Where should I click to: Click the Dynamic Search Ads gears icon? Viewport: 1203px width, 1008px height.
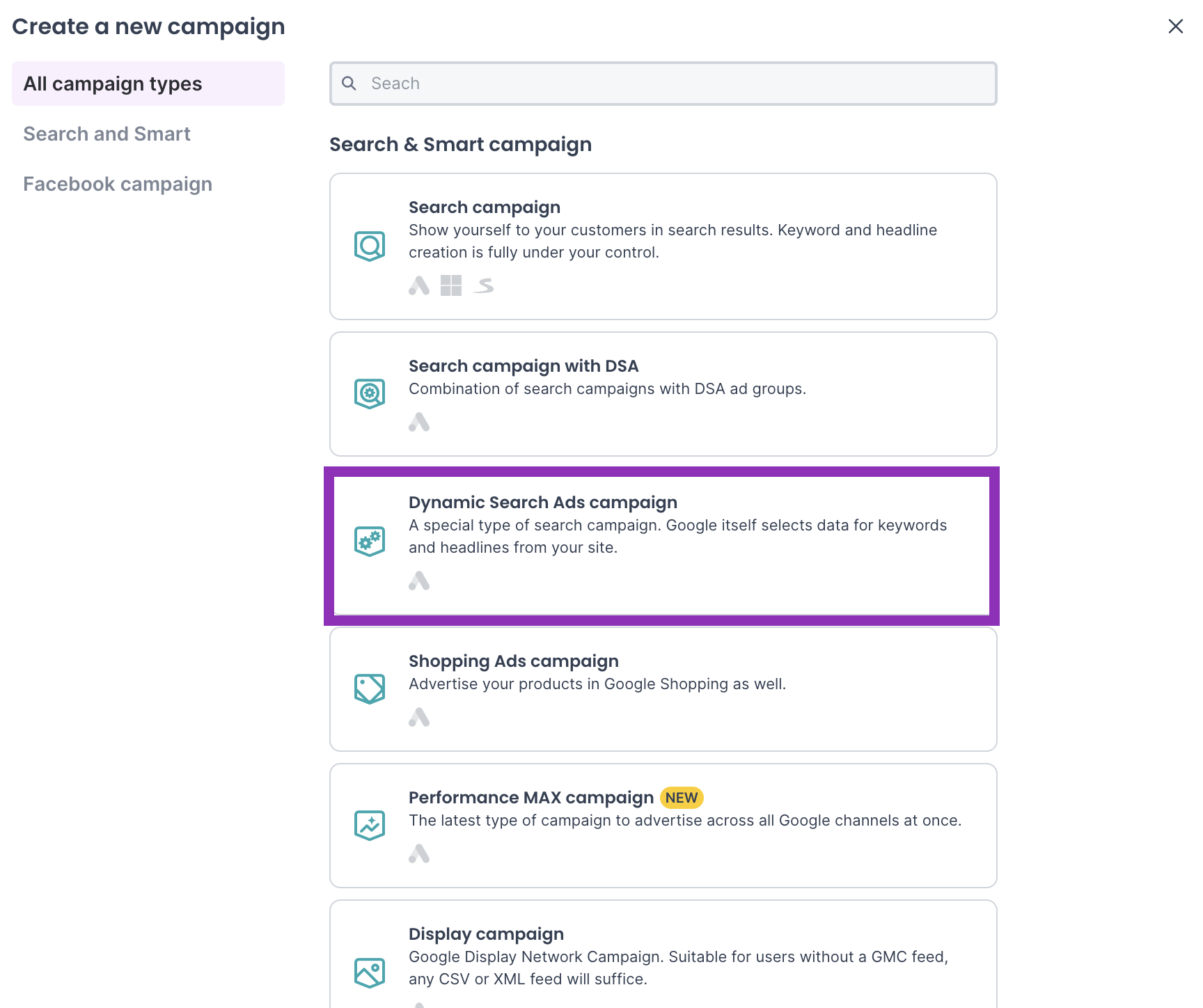pyautogui.click(x=370, y=541)
